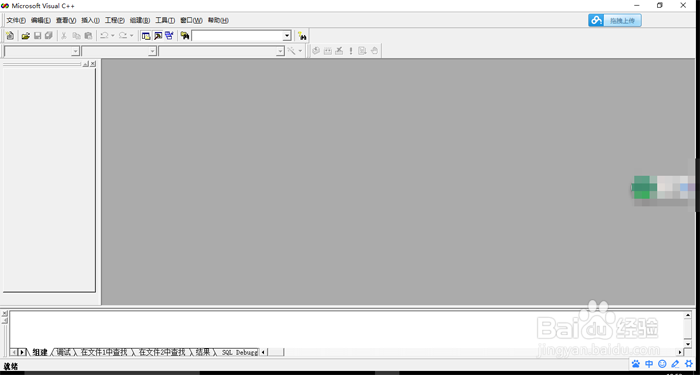
Task: Open the 工程(P) menu
Action: (x=115, y=20)
